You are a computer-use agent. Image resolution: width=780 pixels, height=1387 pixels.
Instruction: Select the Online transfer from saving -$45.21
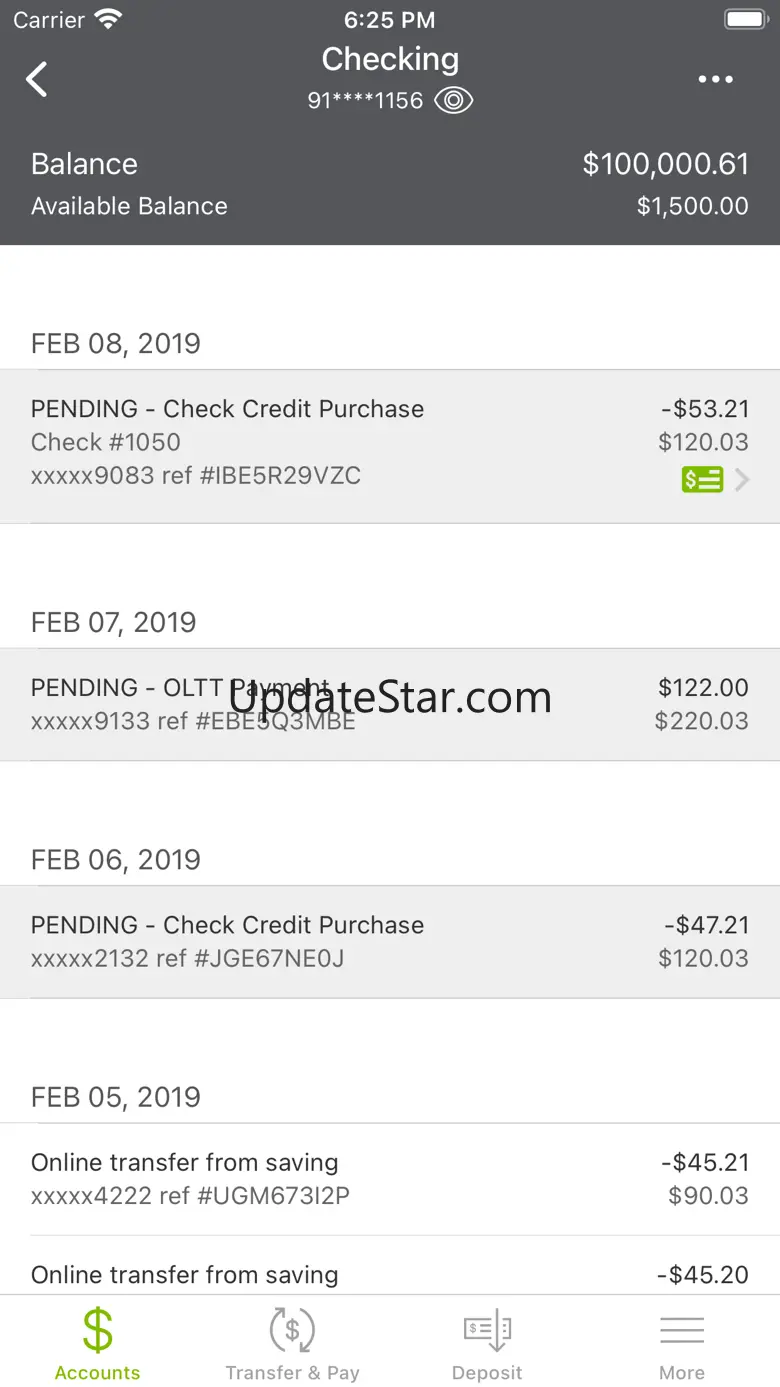click(x=390, y=1178)
